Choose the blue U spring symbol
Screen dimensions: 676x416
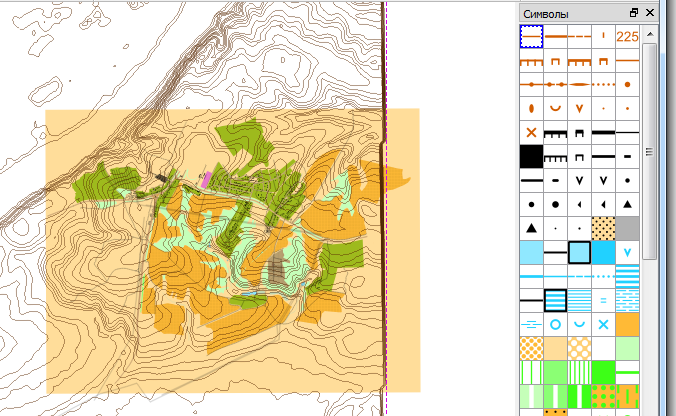coord(579,324)
